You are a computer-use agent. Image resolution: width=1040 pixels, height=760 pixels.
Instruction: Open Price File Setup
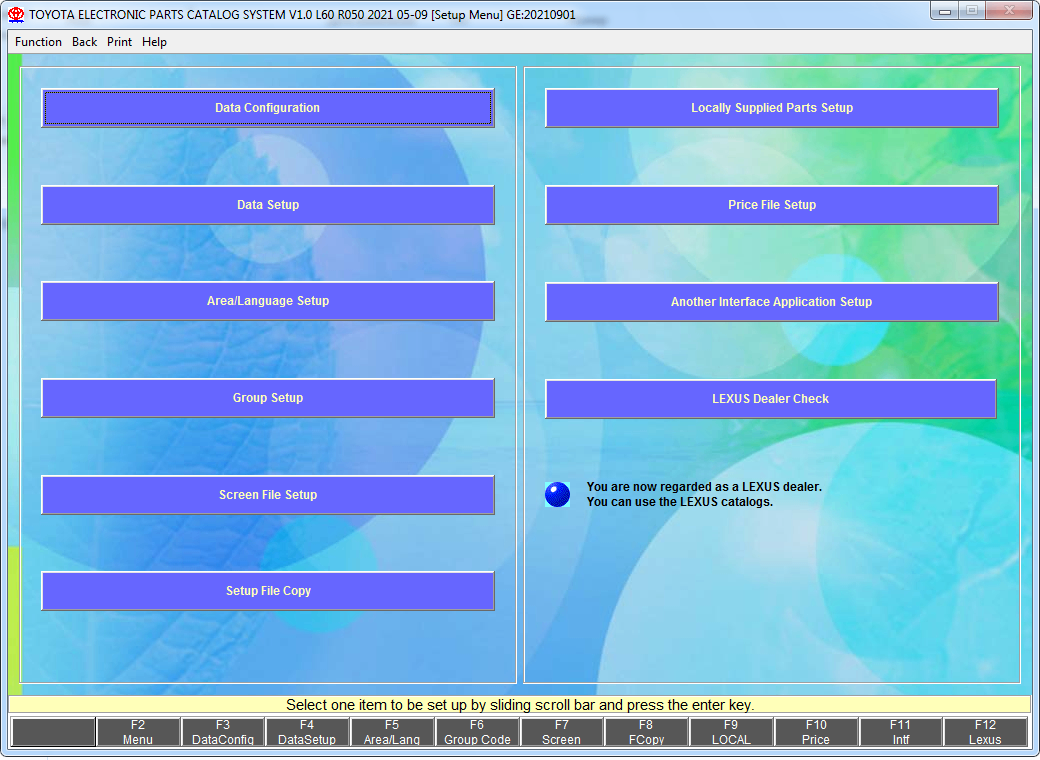pyautogui.click(x=771, y=205)
